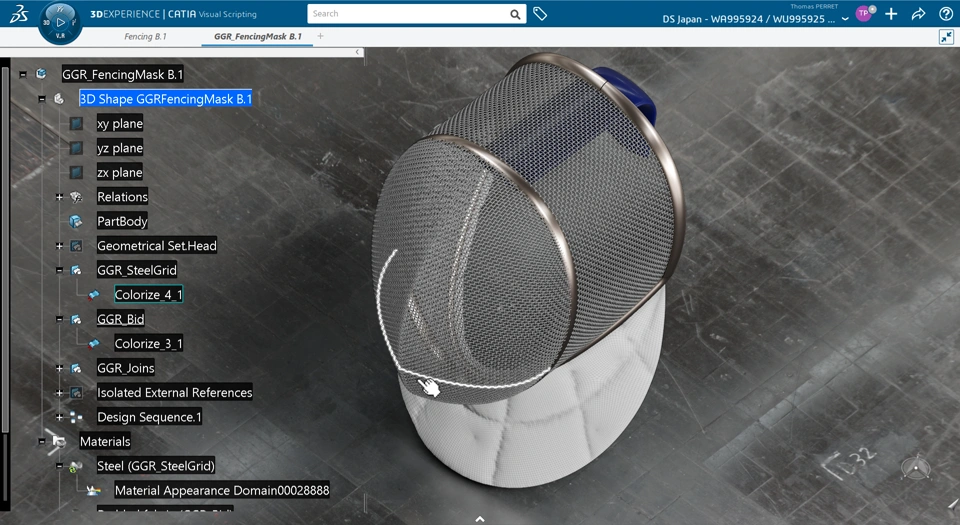Click the robot view compass at bottom right
Screen dimensions: 960x525
[916, 469]
